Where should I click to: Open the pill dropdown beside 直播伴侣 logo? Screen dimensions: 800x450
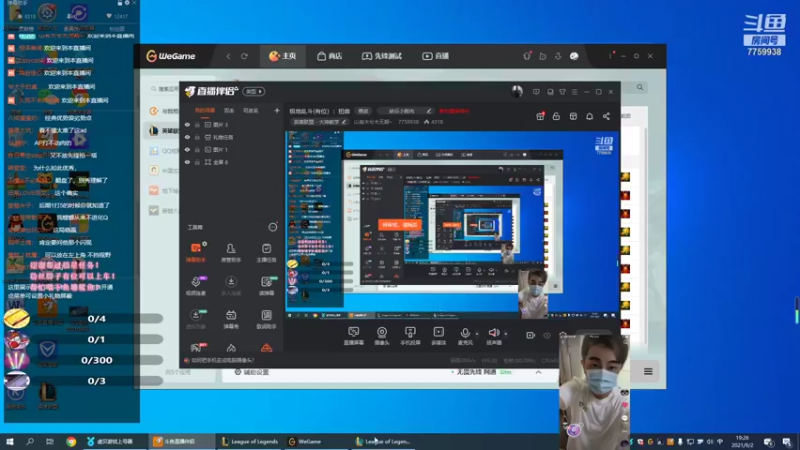click(254, 91)
